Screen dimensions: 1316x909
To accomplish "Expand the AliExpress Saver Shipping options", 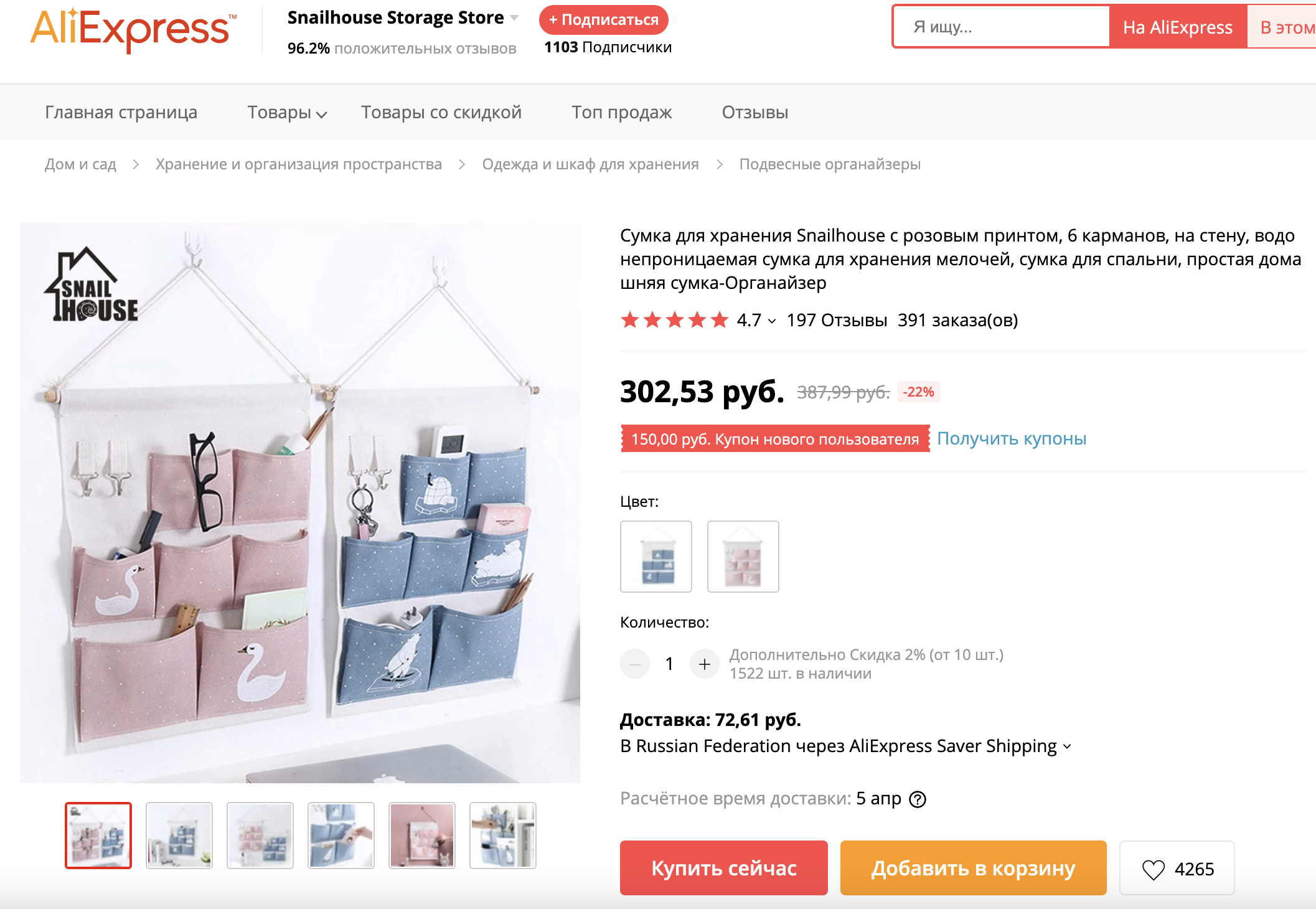I will point(1067,746).
